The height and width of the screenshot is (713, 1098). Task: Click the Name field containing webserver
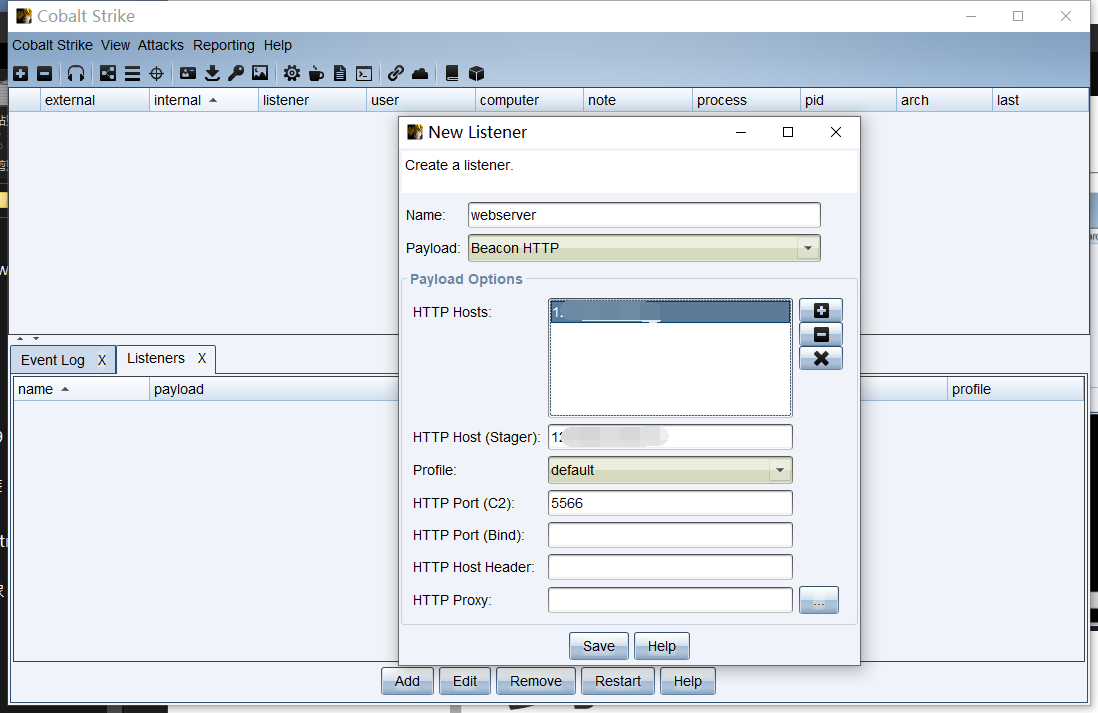click(644, 215)
